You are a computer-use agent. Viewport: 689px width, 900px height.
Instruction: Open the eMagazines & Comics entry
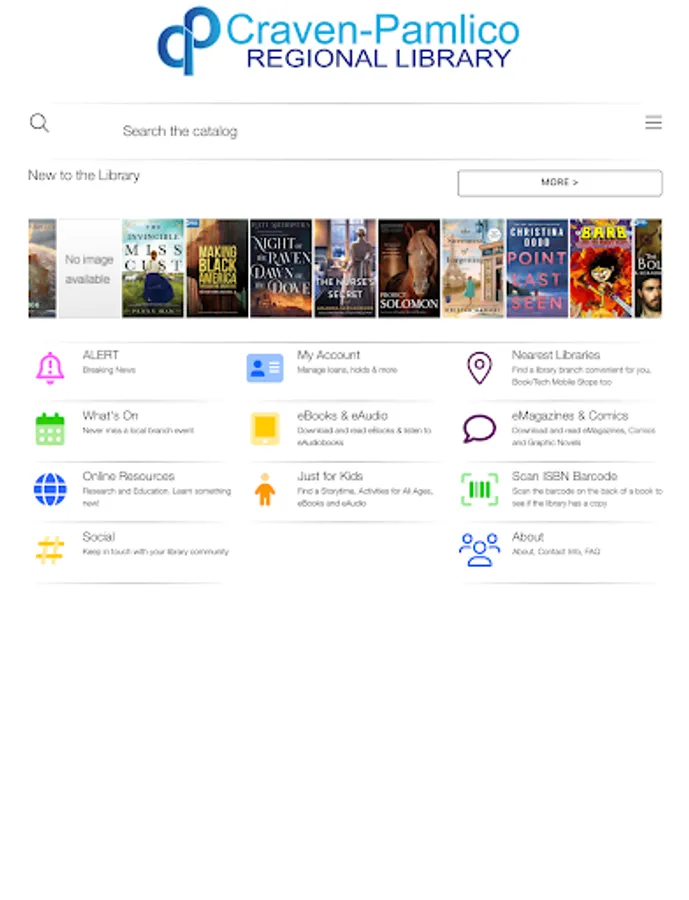559,429
